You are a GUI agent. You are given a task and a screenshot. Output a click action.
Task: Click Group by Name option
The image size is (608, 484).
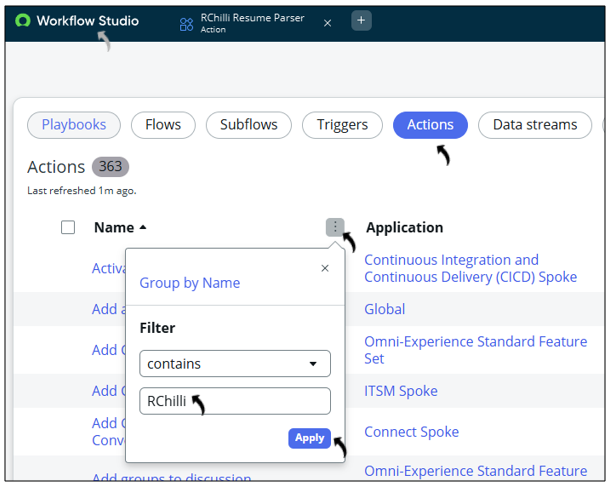[190, 283]
